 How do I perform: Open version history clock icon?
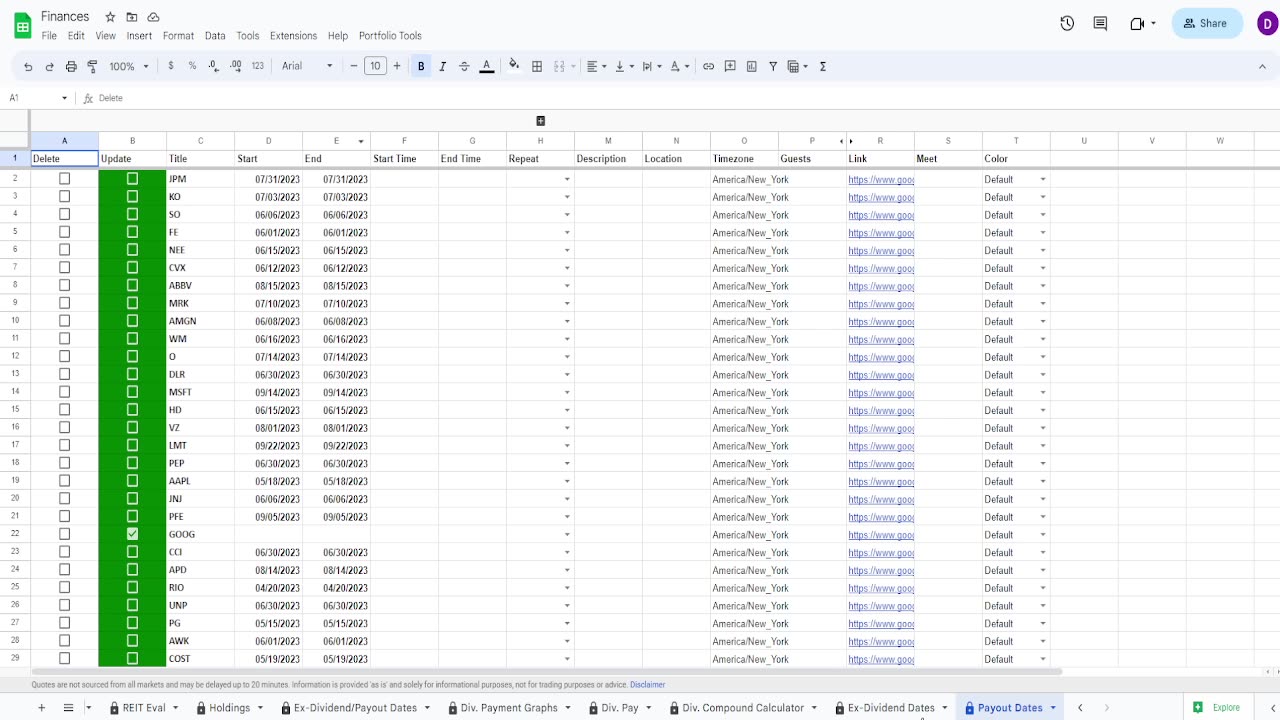[1067, 23]
